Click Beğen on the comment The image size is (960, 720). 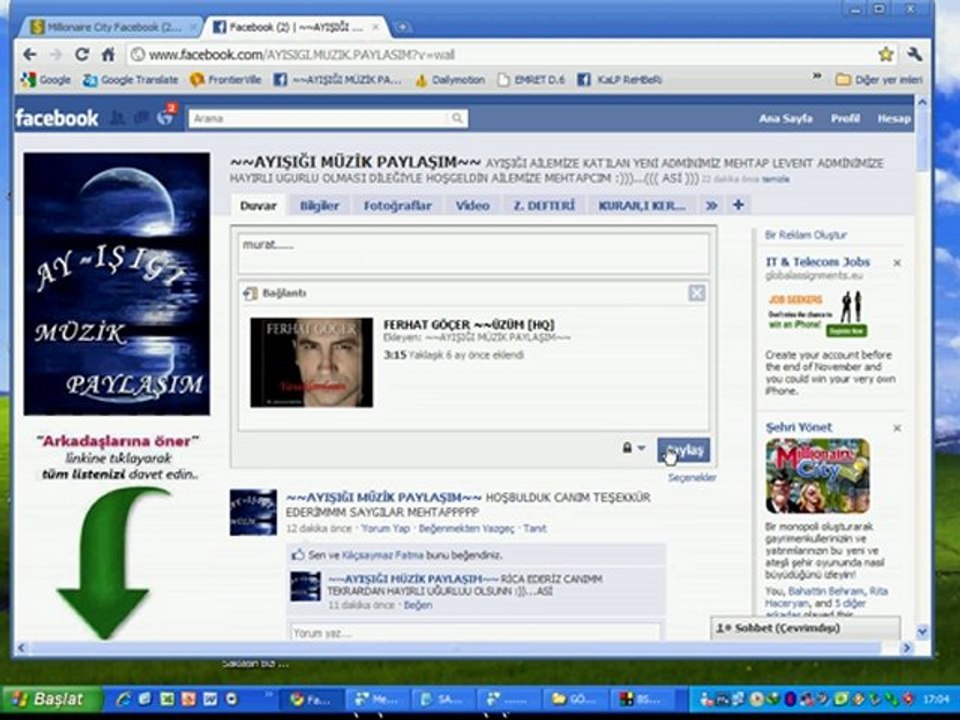pos(418,605)
